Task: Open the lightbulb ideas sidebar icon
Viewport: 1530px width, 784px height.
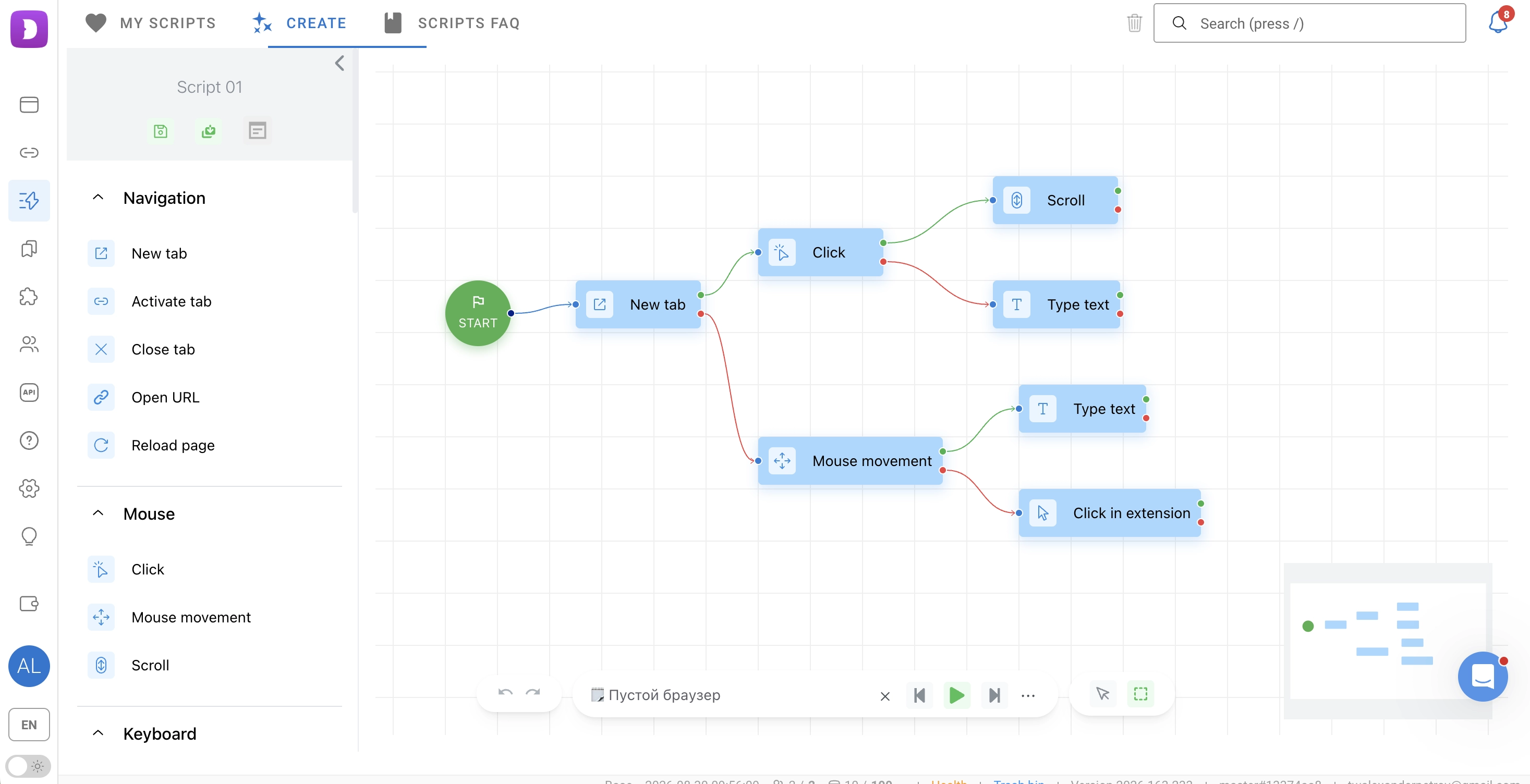Action: pos(29,536)
